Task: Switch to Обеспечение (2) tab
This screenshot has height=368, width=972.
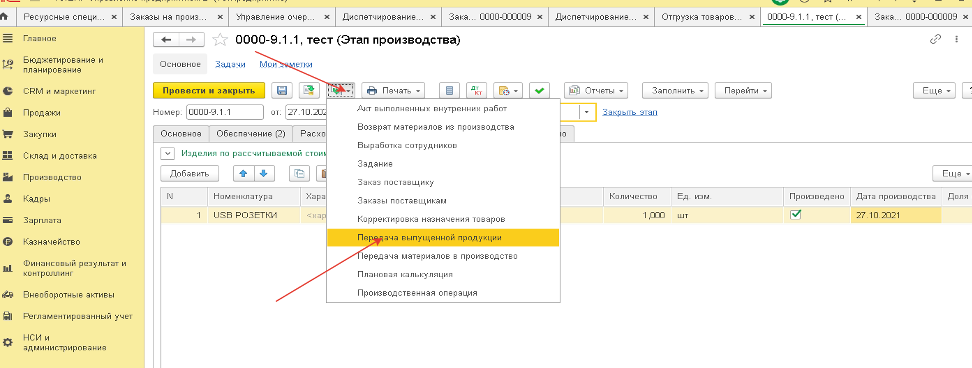Action: tap(250, 133)
